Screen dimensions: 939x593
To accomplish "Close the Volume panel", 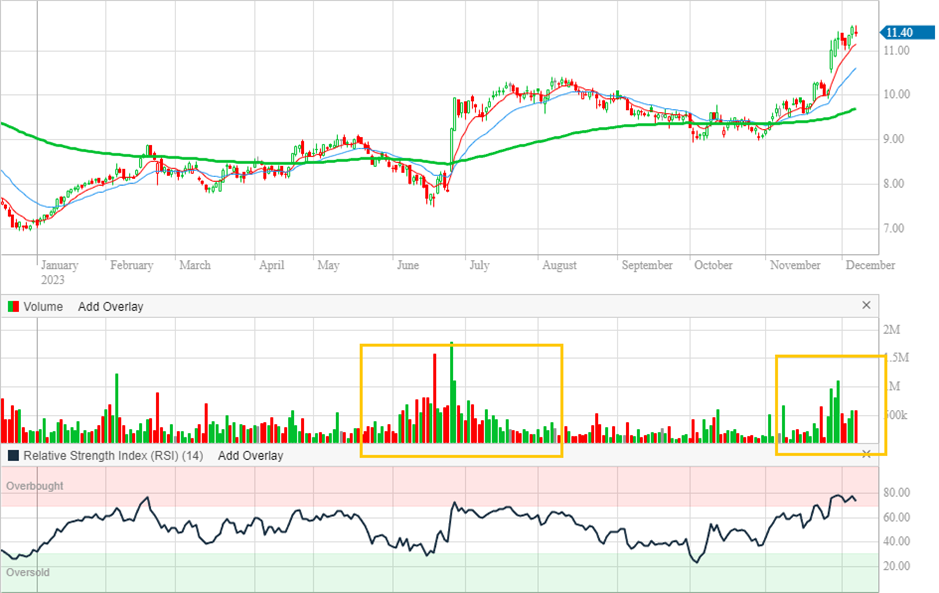I will click(x=866, y=305).
